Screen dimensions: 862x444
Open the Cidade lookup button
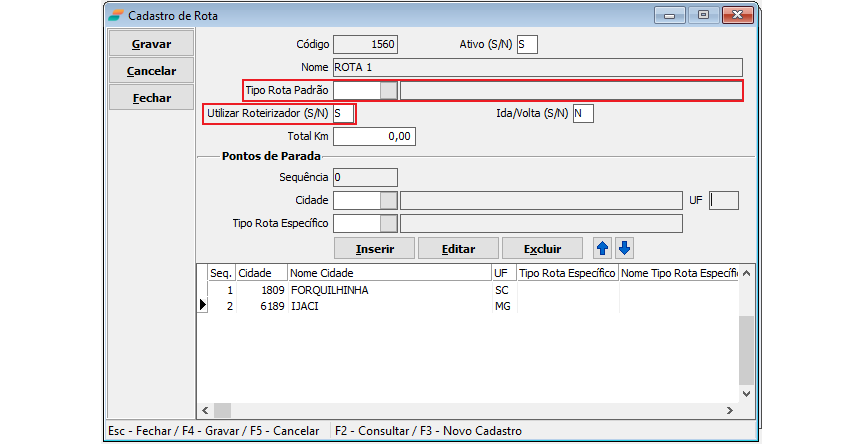tap(389, 200)
